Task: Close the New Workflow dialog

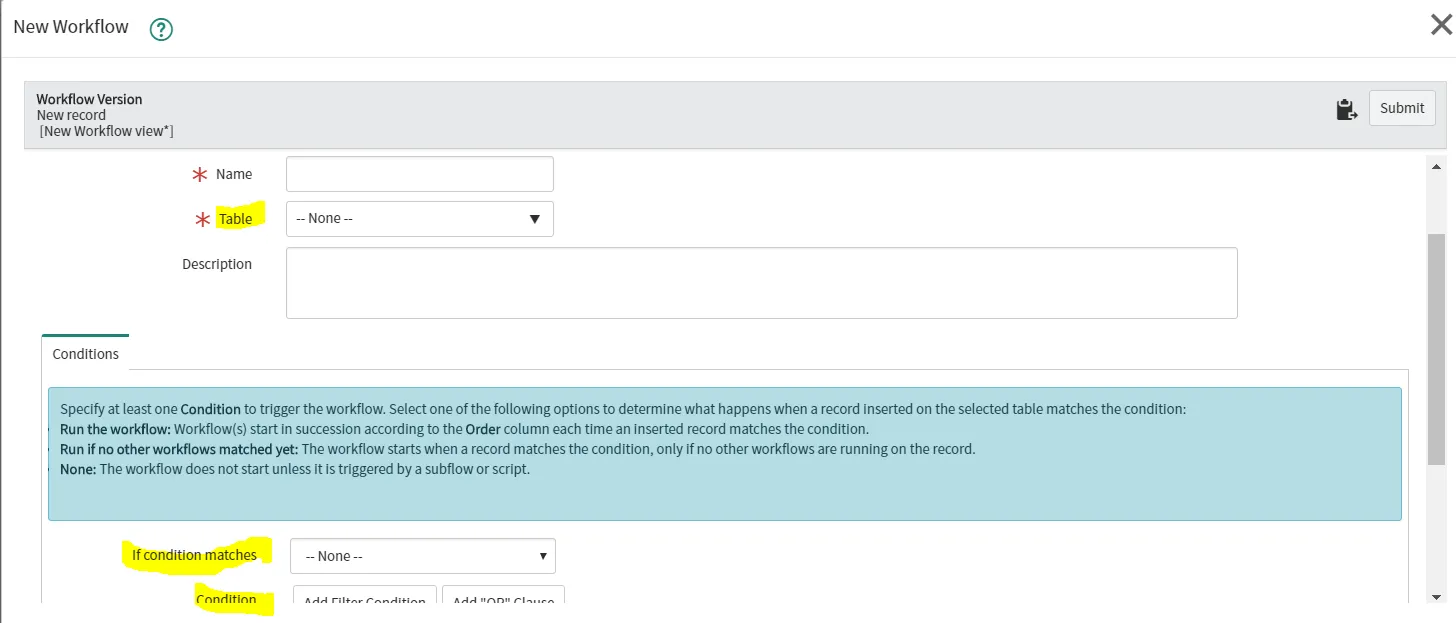Action: click(1441, 26)
